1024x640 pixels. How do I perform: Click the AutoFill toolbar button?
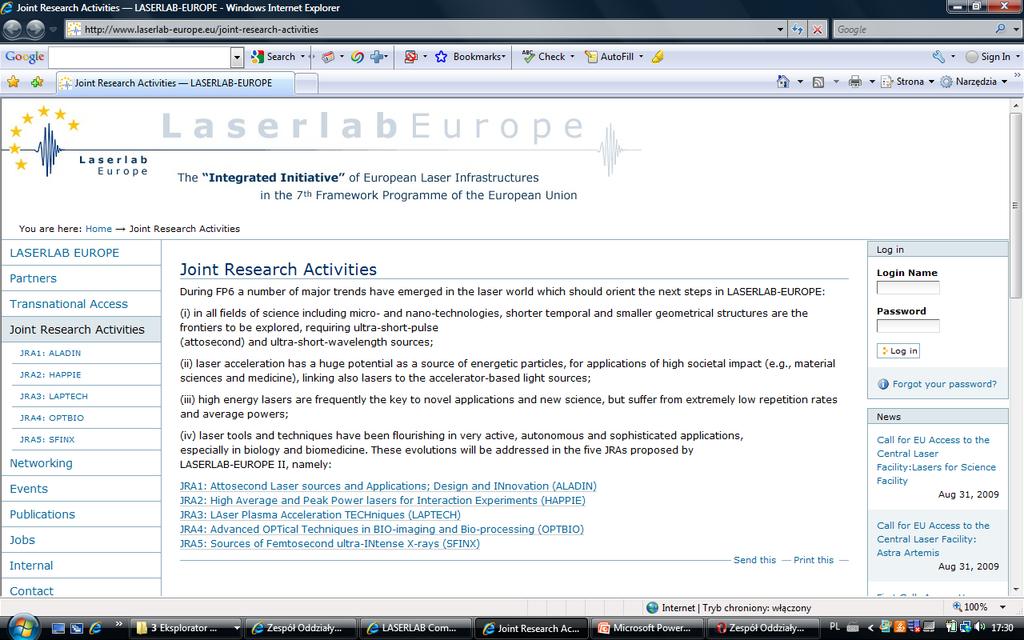pos(609,57)
